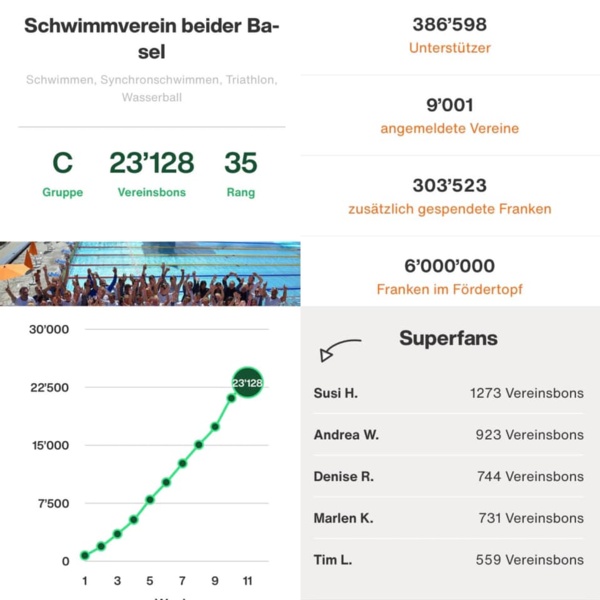Click the 23'128 data point bubble
The width and height of the screenshot is (600, 600).
click(246, 383)
